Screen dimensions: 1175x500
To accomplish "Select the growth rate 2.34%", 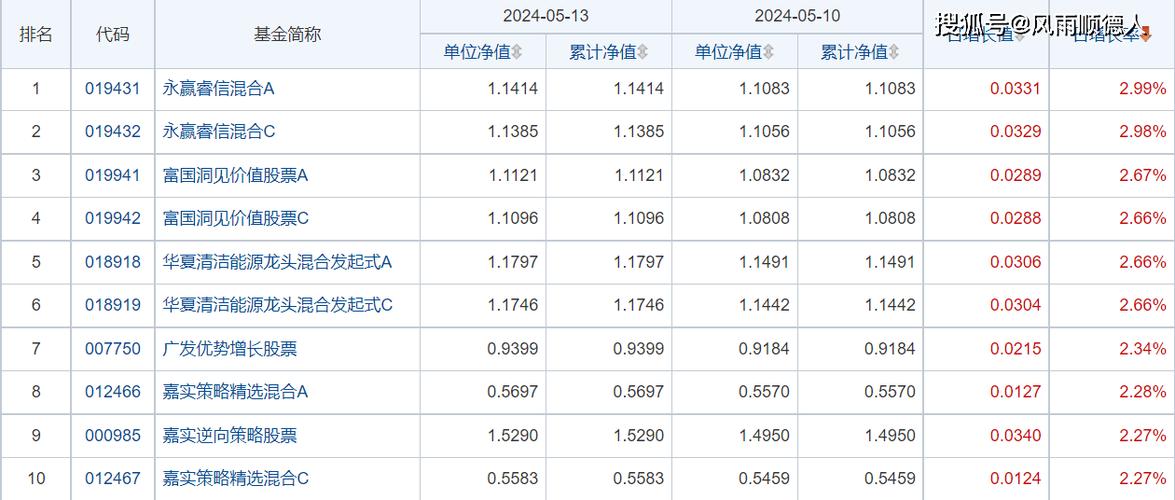I will click(x=1143, y=349).
